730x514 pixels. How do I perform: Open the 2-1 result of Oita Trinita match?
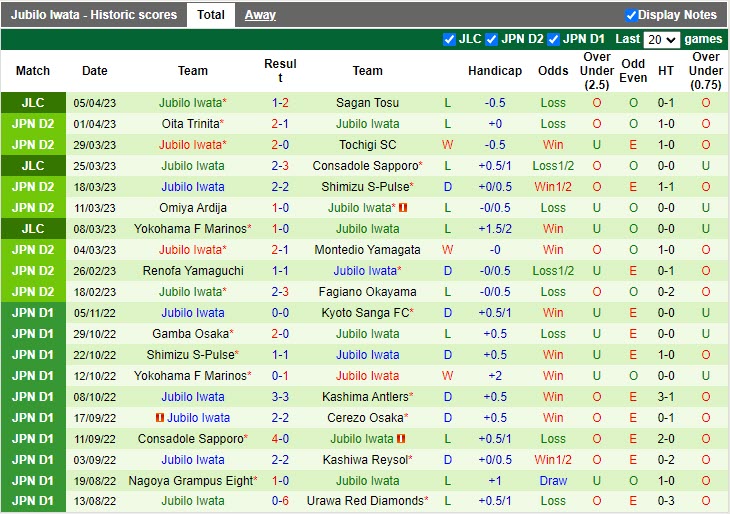pos(280,124)
